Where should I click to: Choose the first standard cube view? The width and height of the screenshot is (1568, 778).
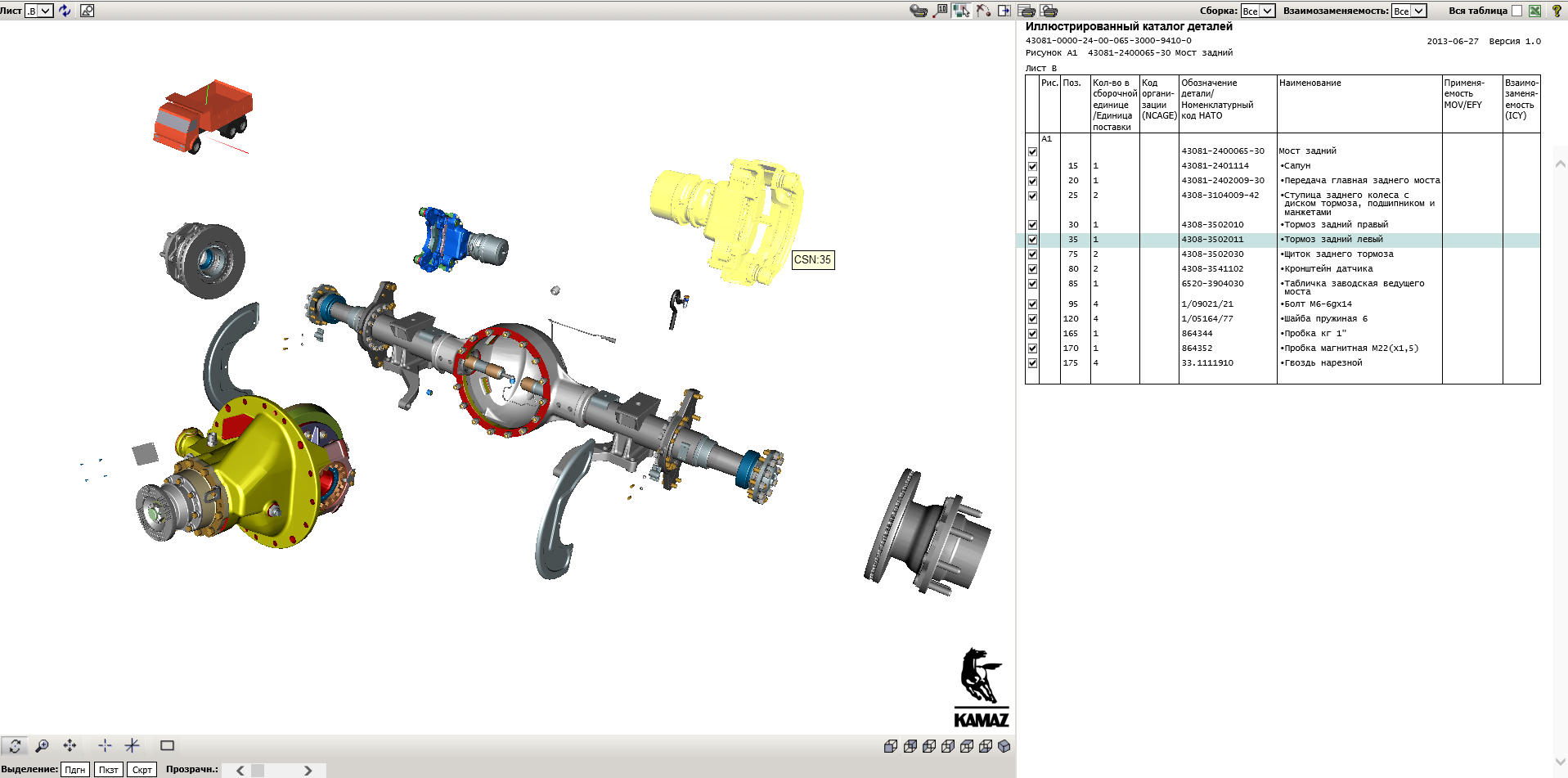(891, 746)
